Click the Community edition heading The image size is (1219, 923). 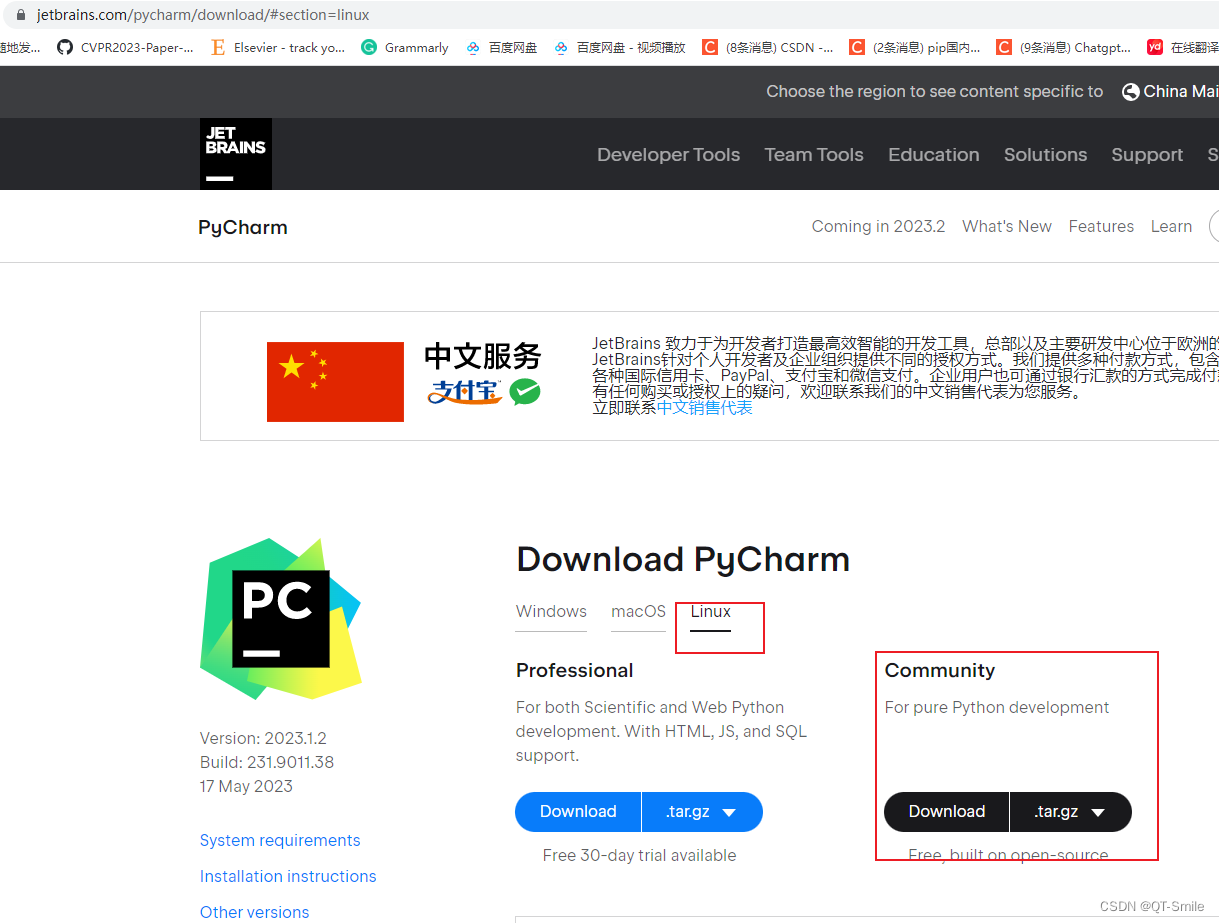click(x=940, y=670)
